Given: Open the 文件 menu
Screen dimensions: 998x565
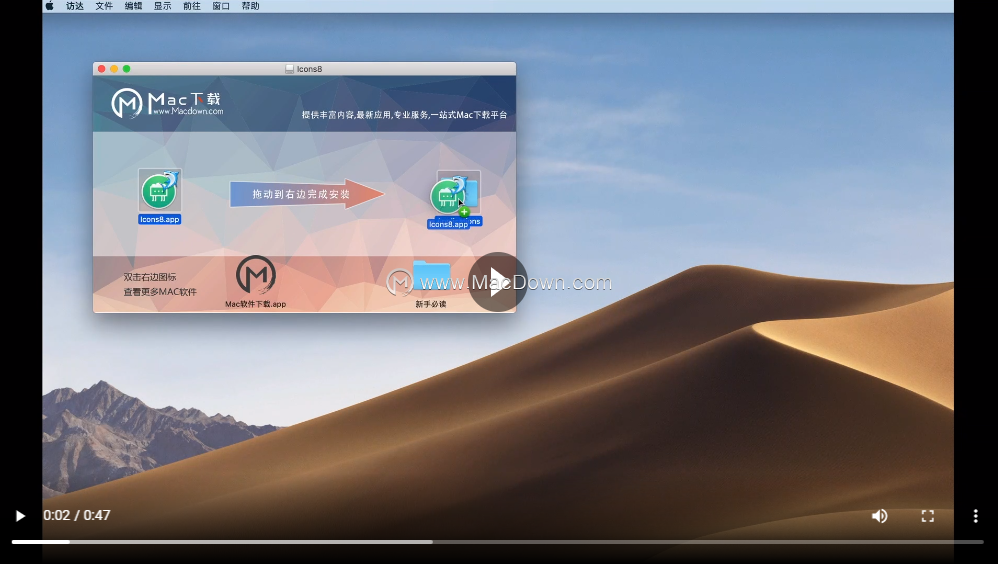Looking at the screenshot, I should pos(104,6).
